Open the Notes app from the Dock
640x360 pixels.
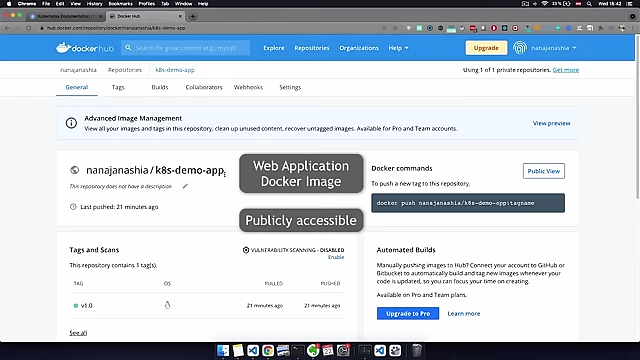[238, 350]
